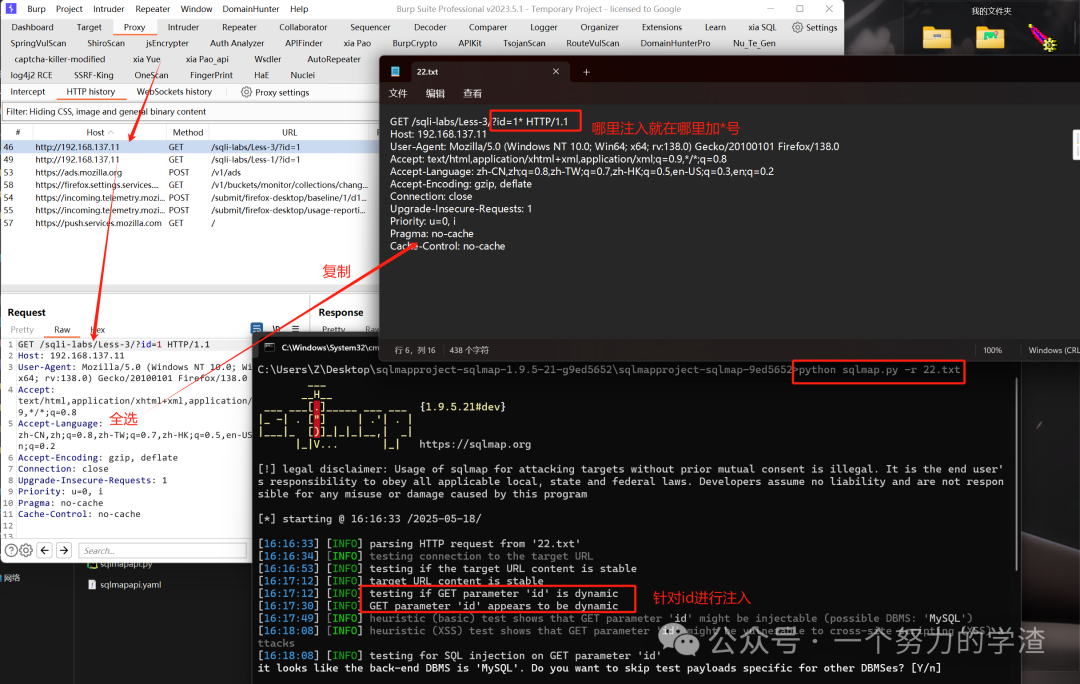Open Burp Settings gear at top right
Image resolution: width=1080 pixels, height=684 pixels.
click(798, 27)
